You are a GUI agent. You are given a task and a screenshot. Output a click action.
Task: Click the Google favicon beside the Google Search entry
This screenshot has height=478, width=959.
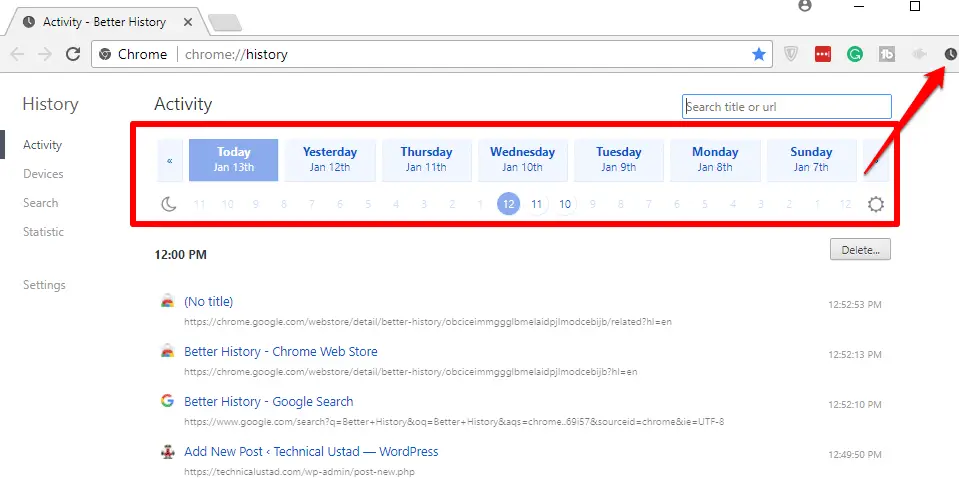click(167, 401)
